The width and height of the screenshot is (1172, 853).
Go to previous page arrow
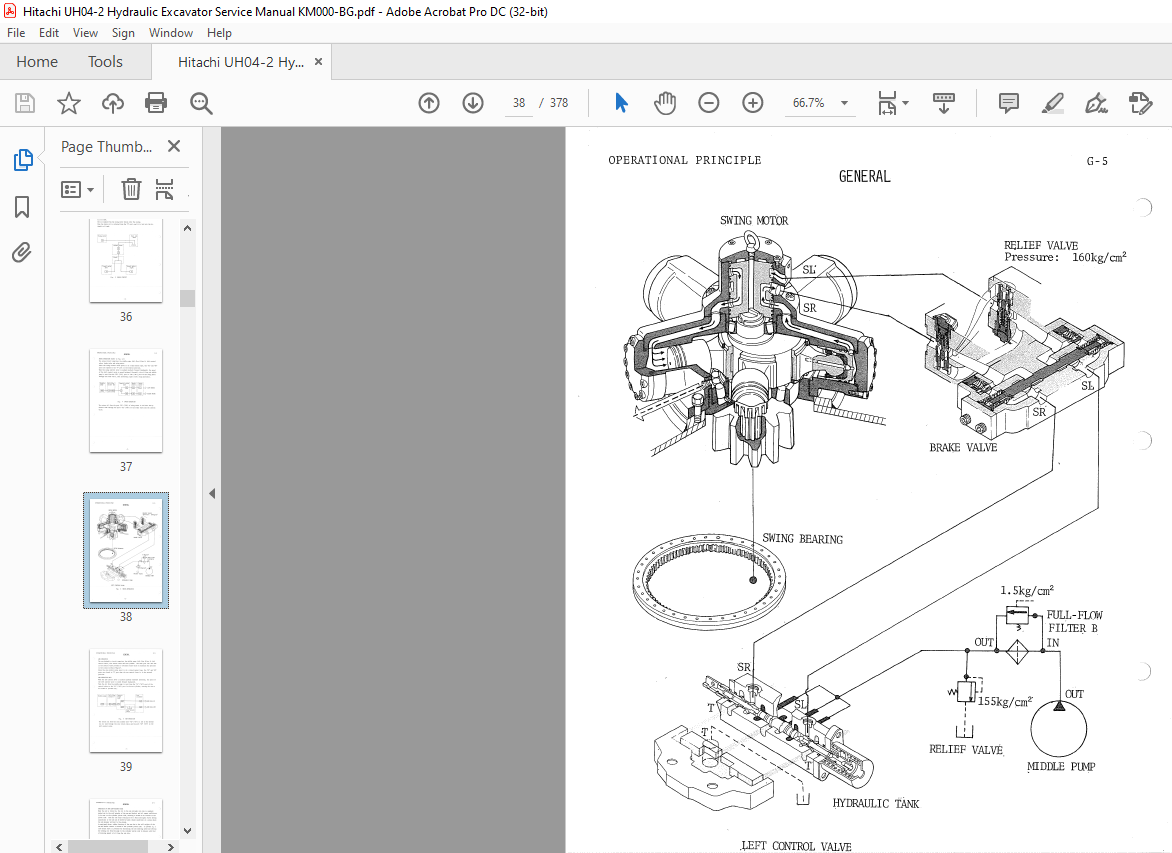click(429, 103)
